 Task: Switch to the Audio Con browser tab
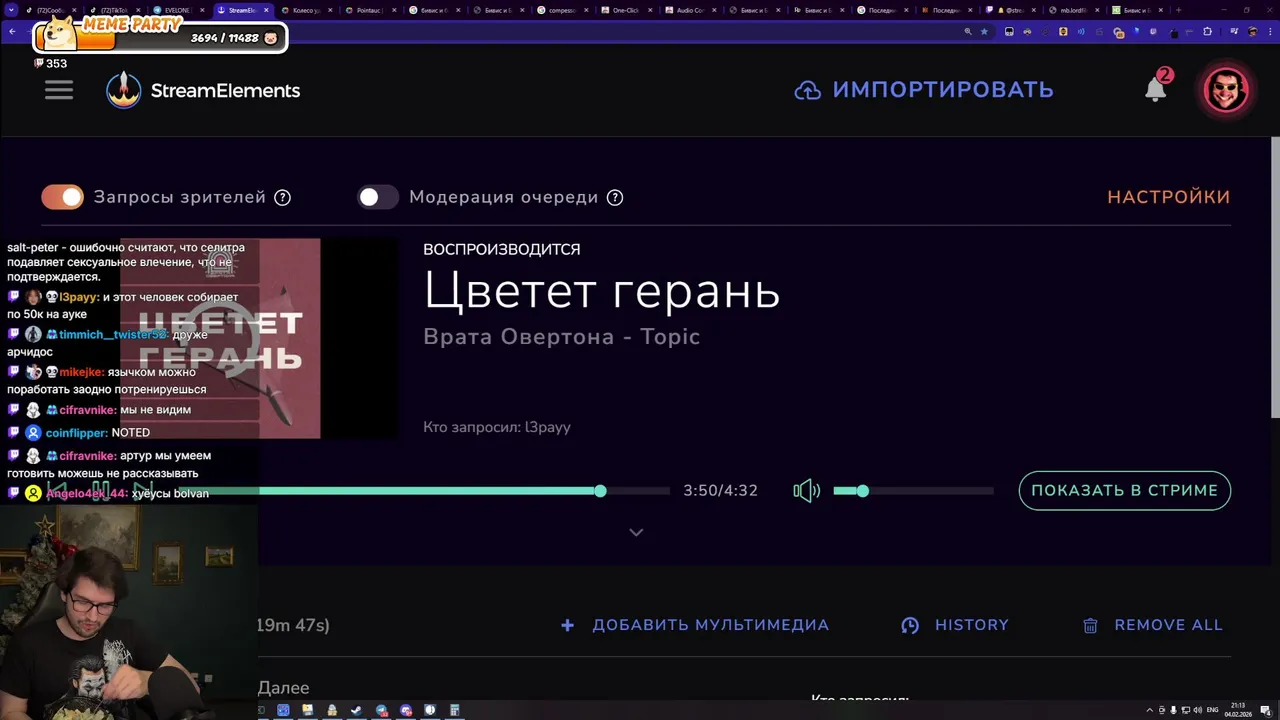689,10
